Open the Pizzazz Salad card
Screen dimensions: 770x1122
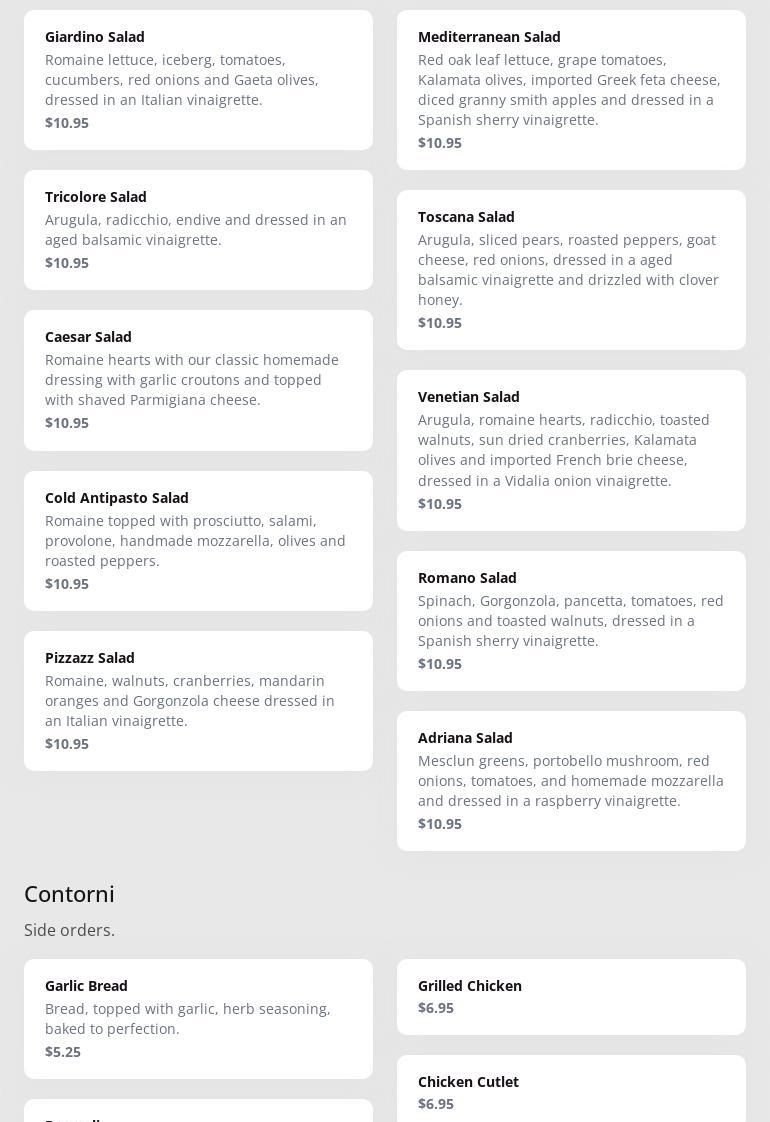(198, 701)
